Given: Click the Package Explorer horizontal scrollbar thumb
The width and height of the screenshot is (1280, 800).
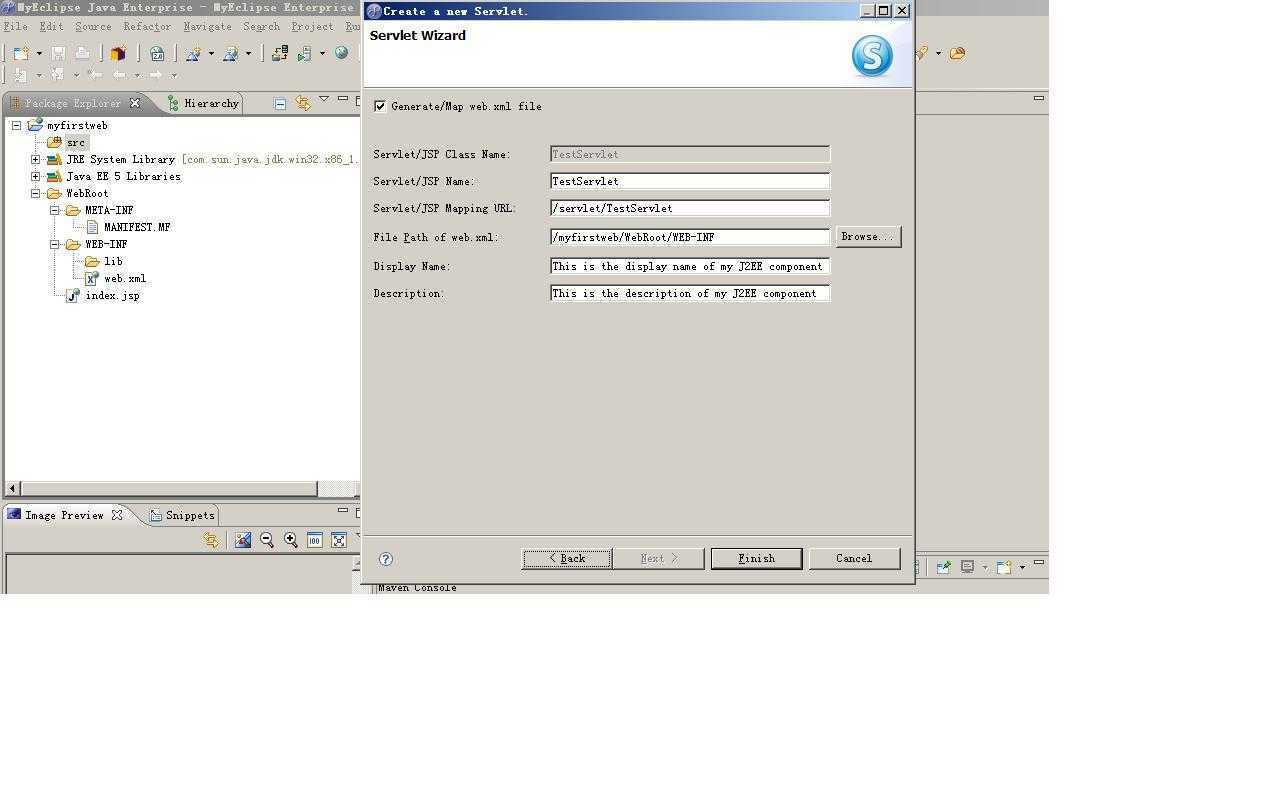Looking at the screenshot, I should [168, 489].
